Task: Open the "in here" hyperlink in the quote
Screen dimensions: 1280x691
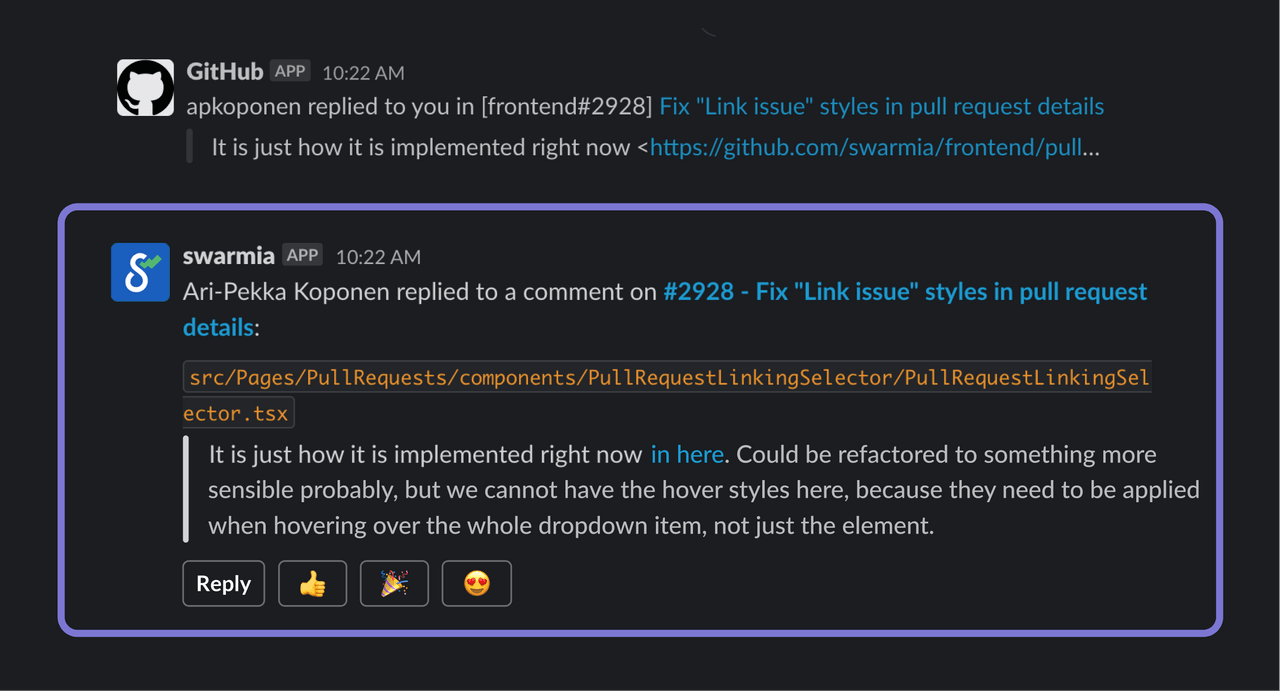Action: [x=687, y=454]
